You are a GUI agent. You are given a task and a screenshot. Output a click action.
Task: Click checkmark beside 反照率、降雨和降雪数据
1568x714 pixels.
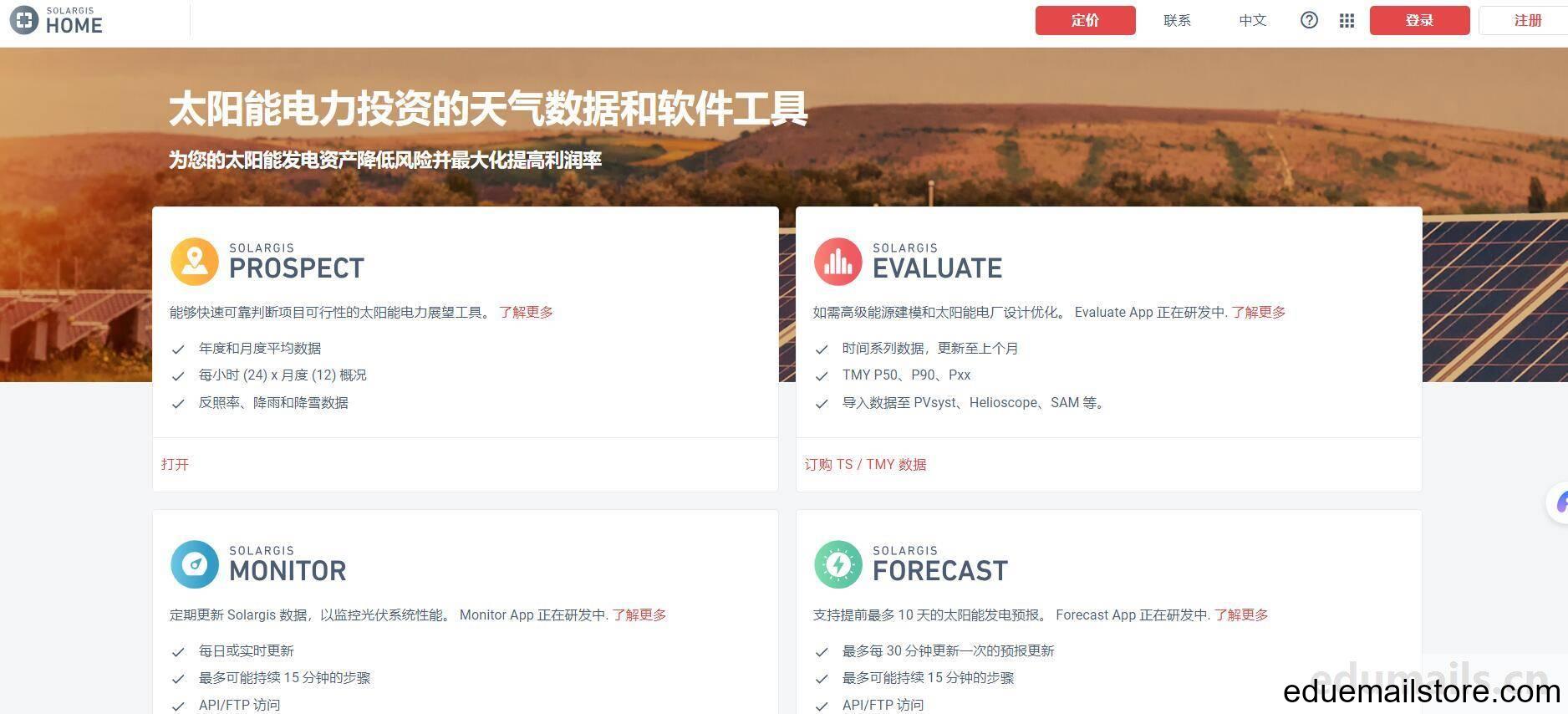pos(177,404)
